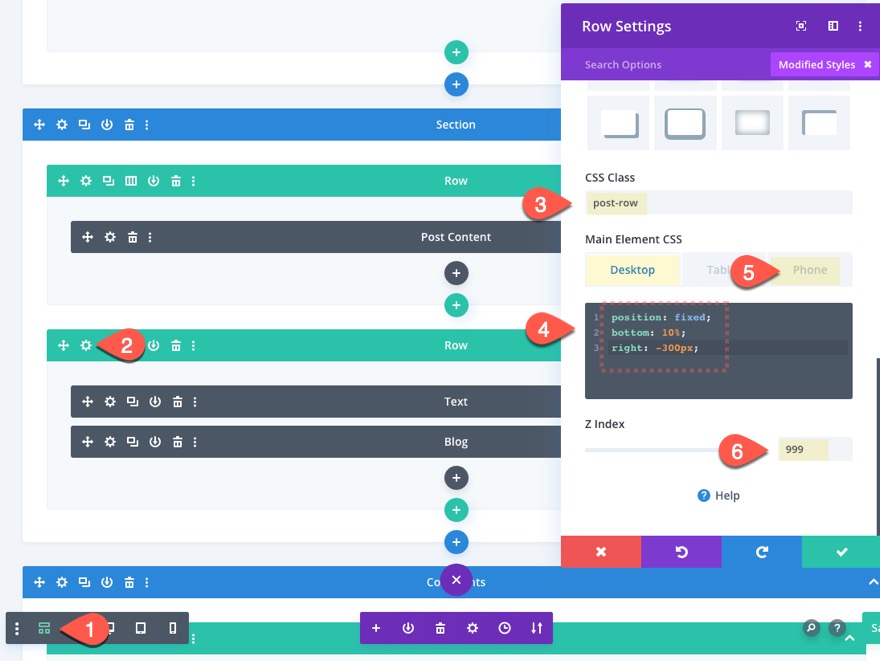Image resolution: width=880 pixels, height=661 pixels.
Task: Click inside the Main Element CSS code editor
Action: pos(718,351)
